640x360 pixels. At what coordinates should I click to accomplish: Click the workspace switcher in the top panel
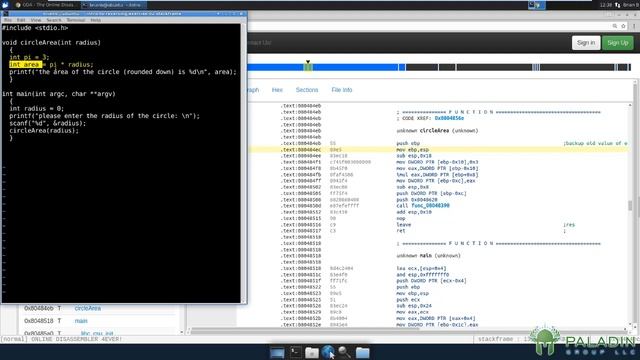[536, 5]
